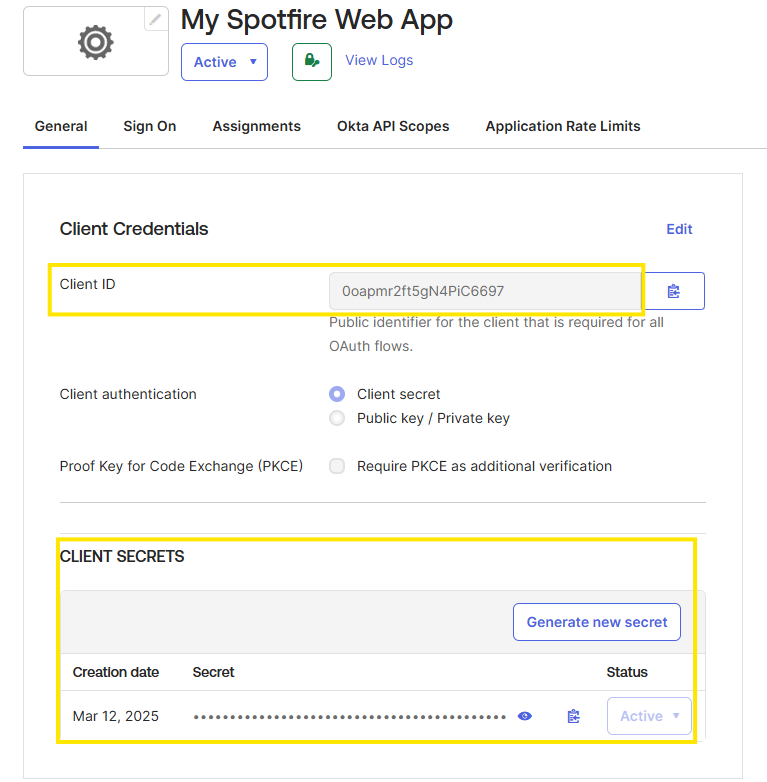Click the Creation date column header

pos(116,672)
